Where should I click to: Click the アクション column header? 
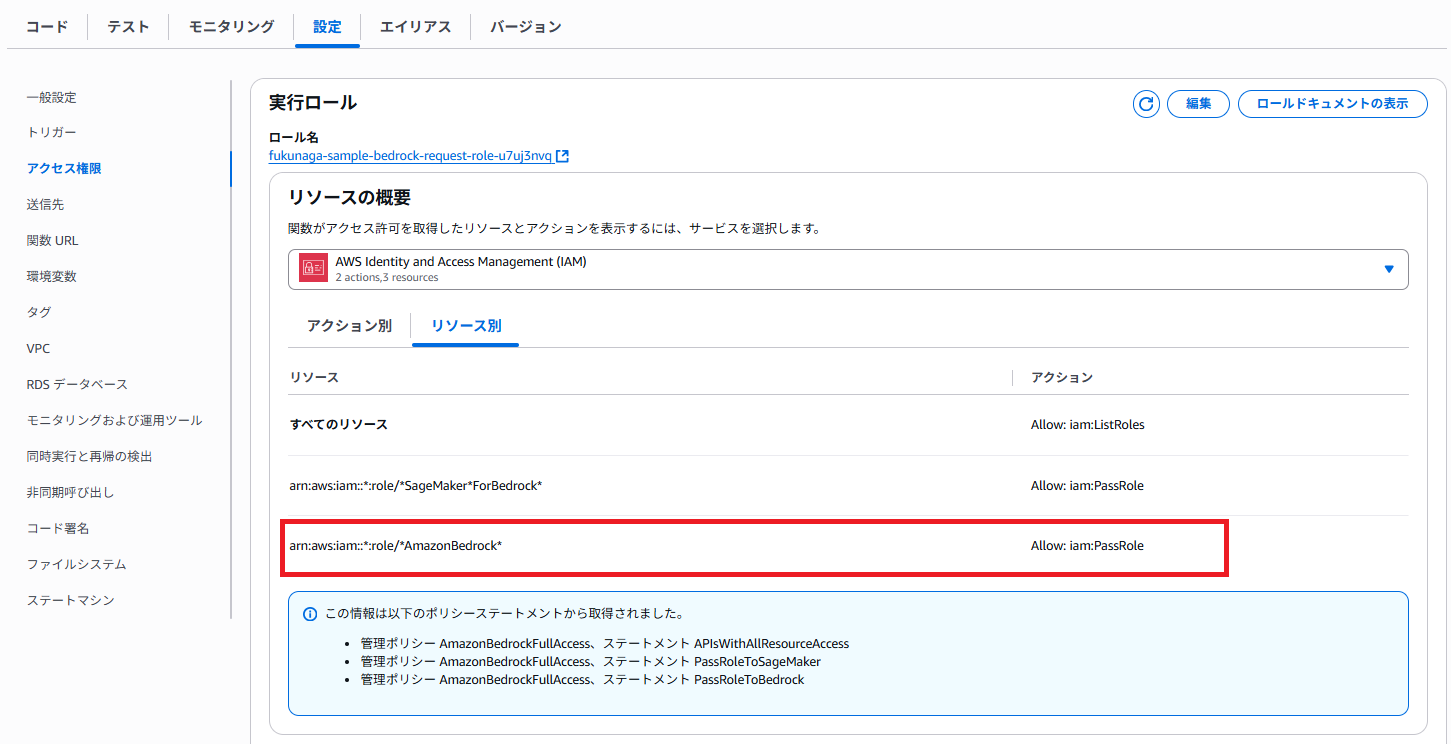point(1062,378)
